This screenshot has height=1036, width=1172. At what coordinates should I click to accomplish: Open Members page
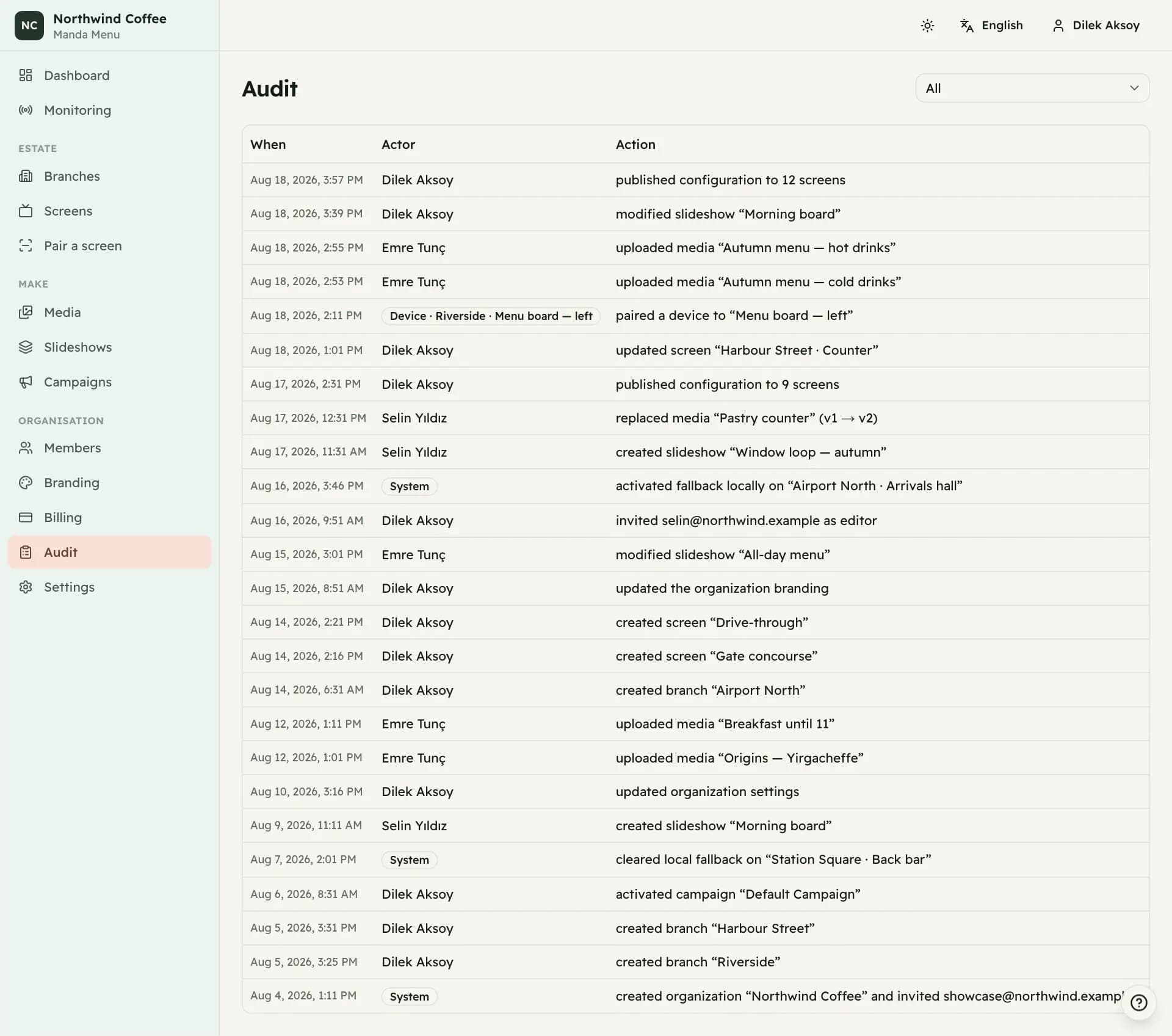(x=109, y=447)
